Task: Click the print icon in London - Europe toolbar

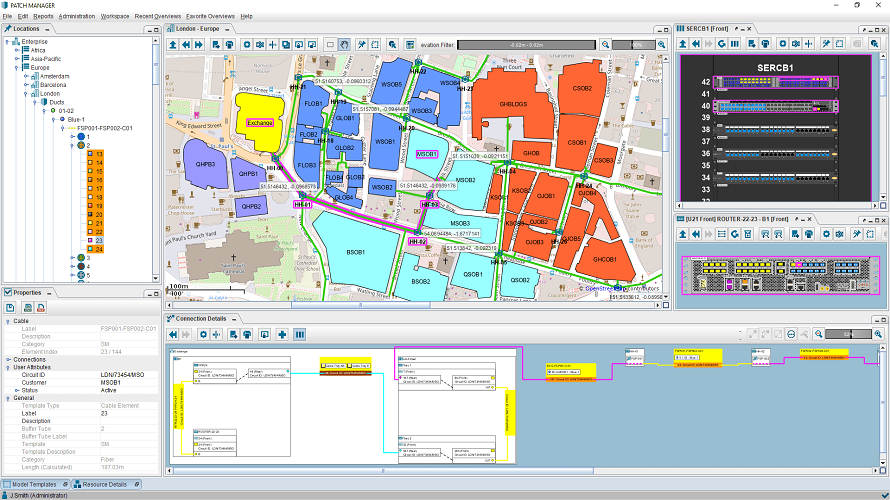Action: tap(229, 45)
